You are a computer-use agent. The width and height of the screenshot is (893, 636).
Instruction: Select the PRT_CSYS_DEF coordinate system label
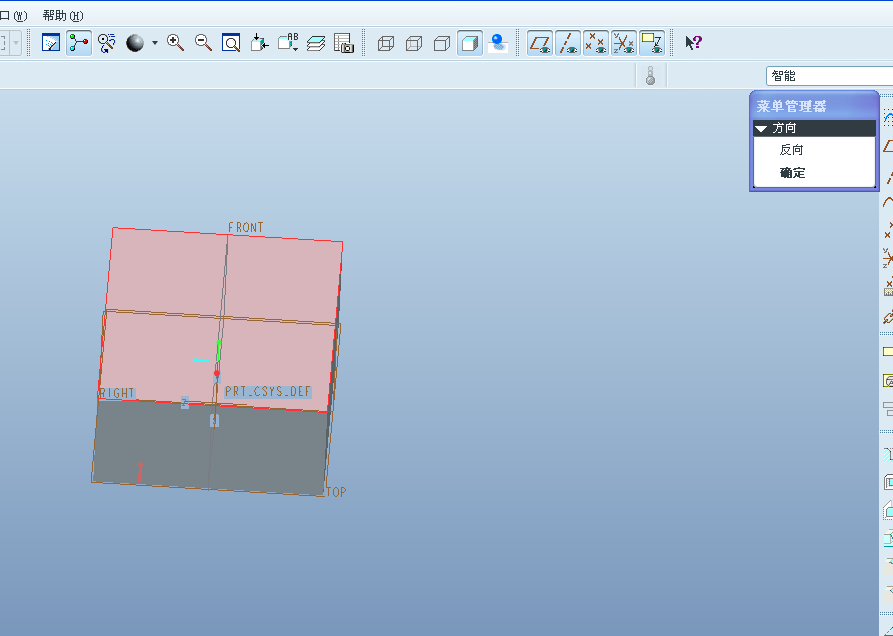click(268, 391)
